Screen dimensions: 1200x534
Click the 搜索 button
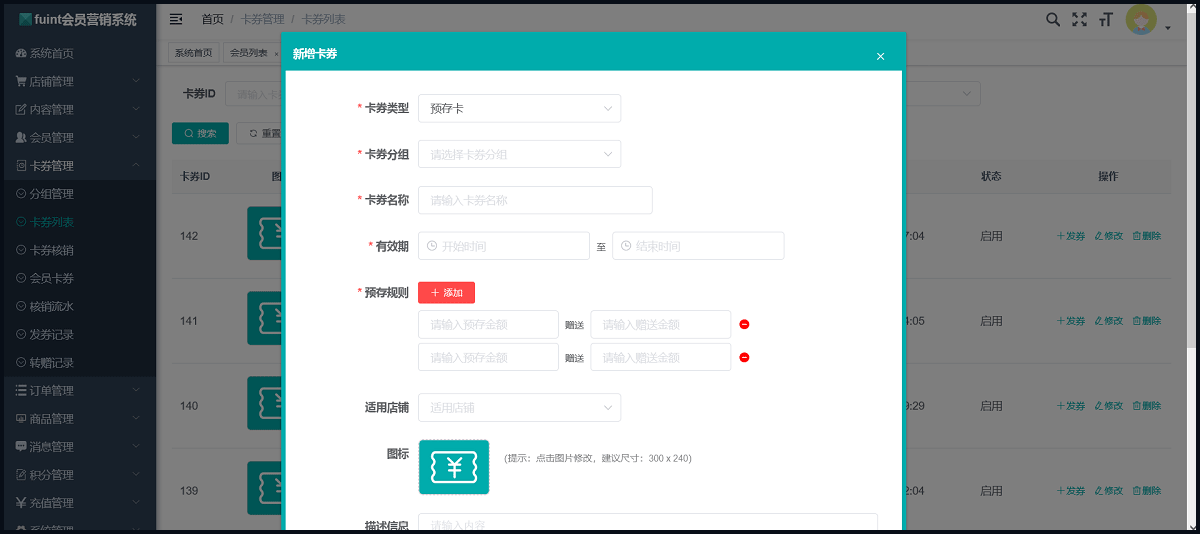pos(200,133)
